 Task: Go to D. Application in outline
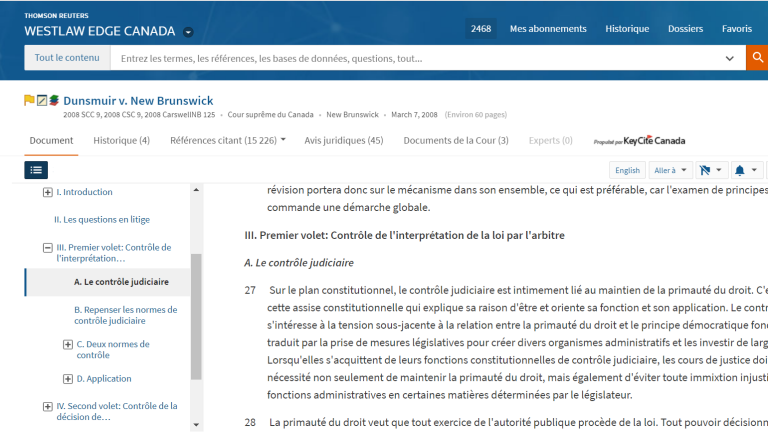point(104,379)
